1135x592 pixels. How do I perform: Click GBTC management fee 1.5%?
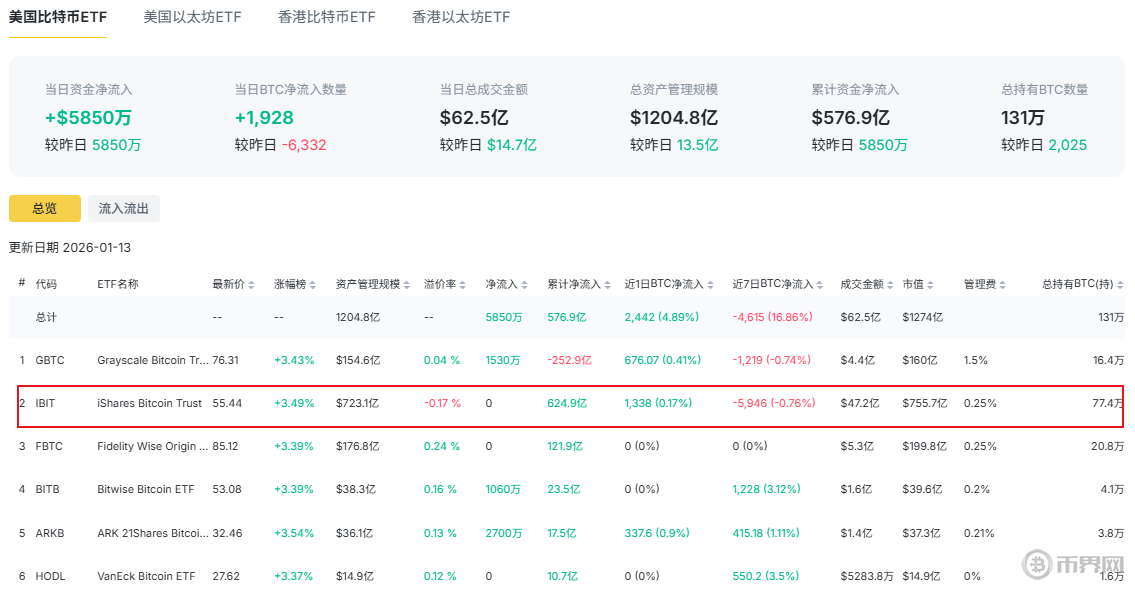976,360
